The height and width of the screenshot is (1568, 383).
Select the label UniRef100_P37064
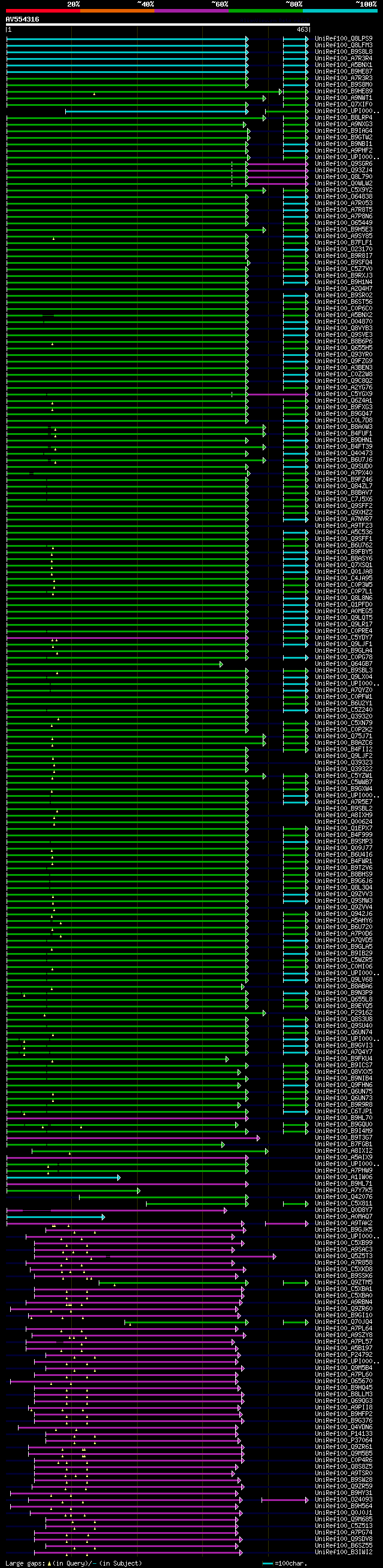pos(344,1440)
